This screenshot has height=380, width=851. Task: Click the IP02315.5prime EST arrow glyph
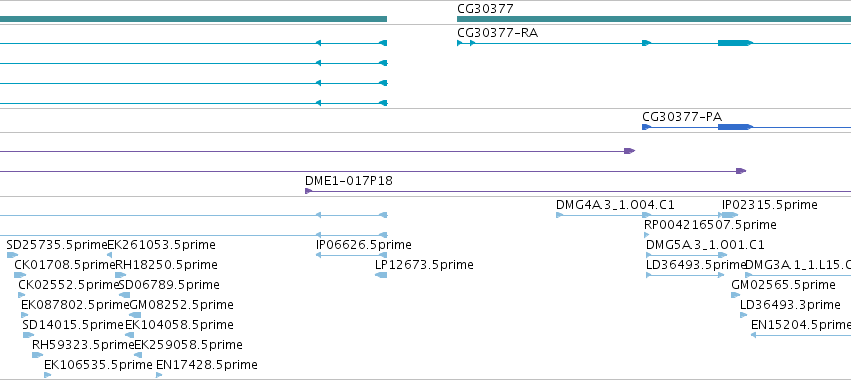pyautogui.click(x=730, y=215)
